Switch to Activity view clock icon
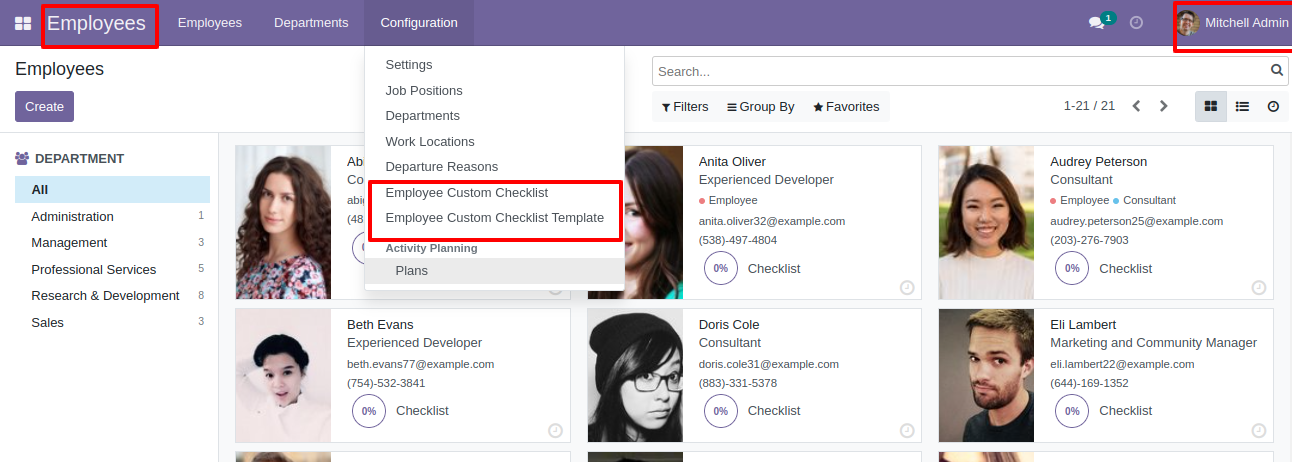 coord(1273,106)
